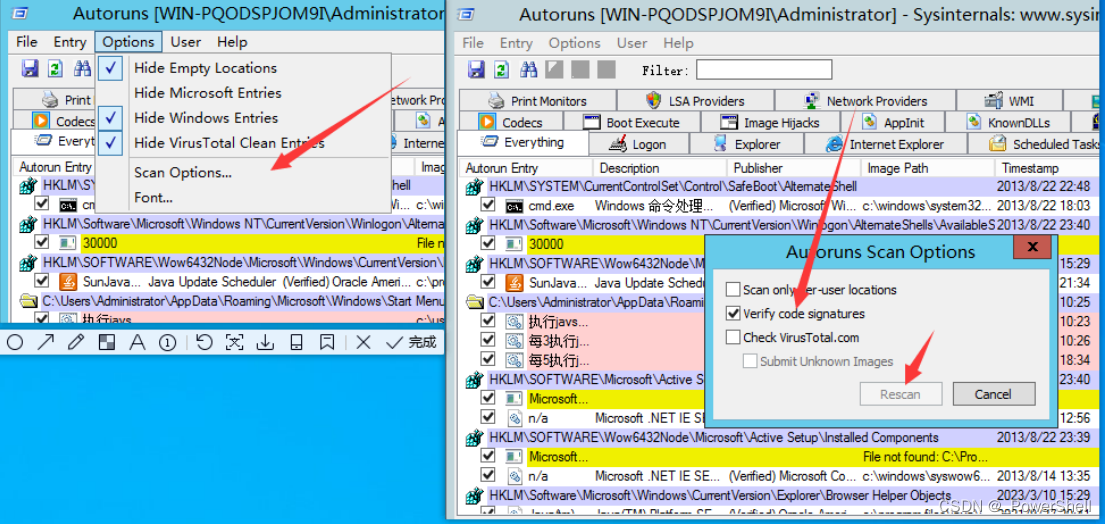The height and width of the screenshot is (524, 1106).
Task: Click the translate/OCR icon in the annotation toolbar
Action: tap(235, 343)
